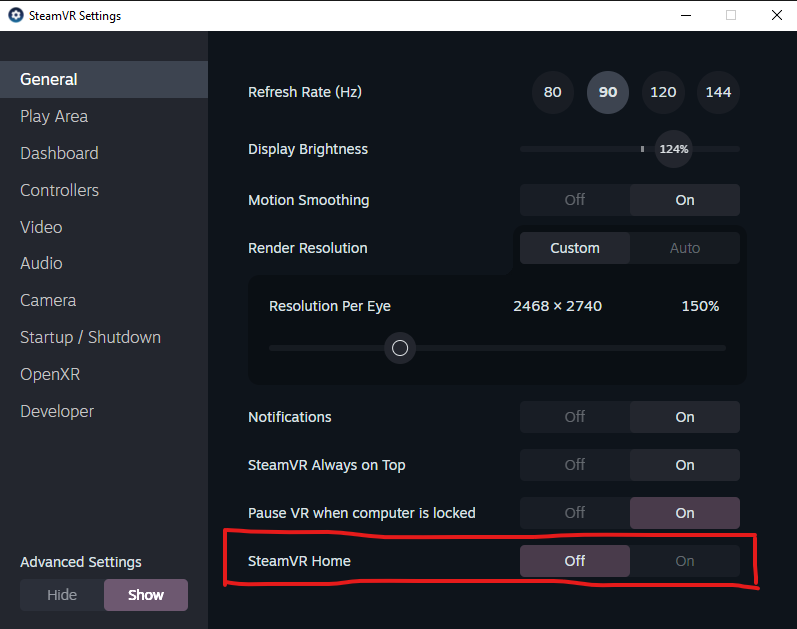The width and height of the screenshot is (797, 629).
Task: Open the Video settings section
Action: tap(41, 227)
